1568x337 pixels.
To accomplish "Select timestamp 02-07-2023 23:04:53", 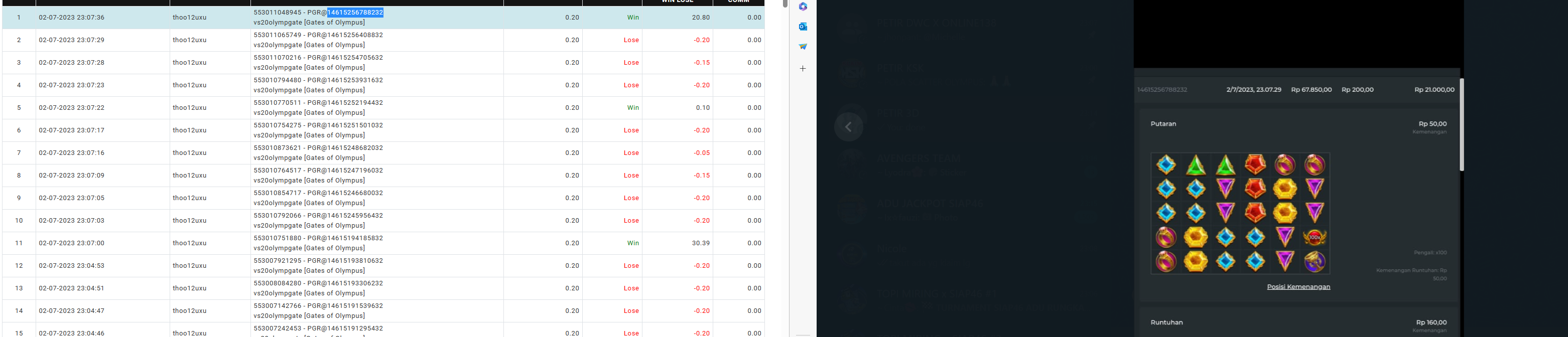I will tap(72, 266).
